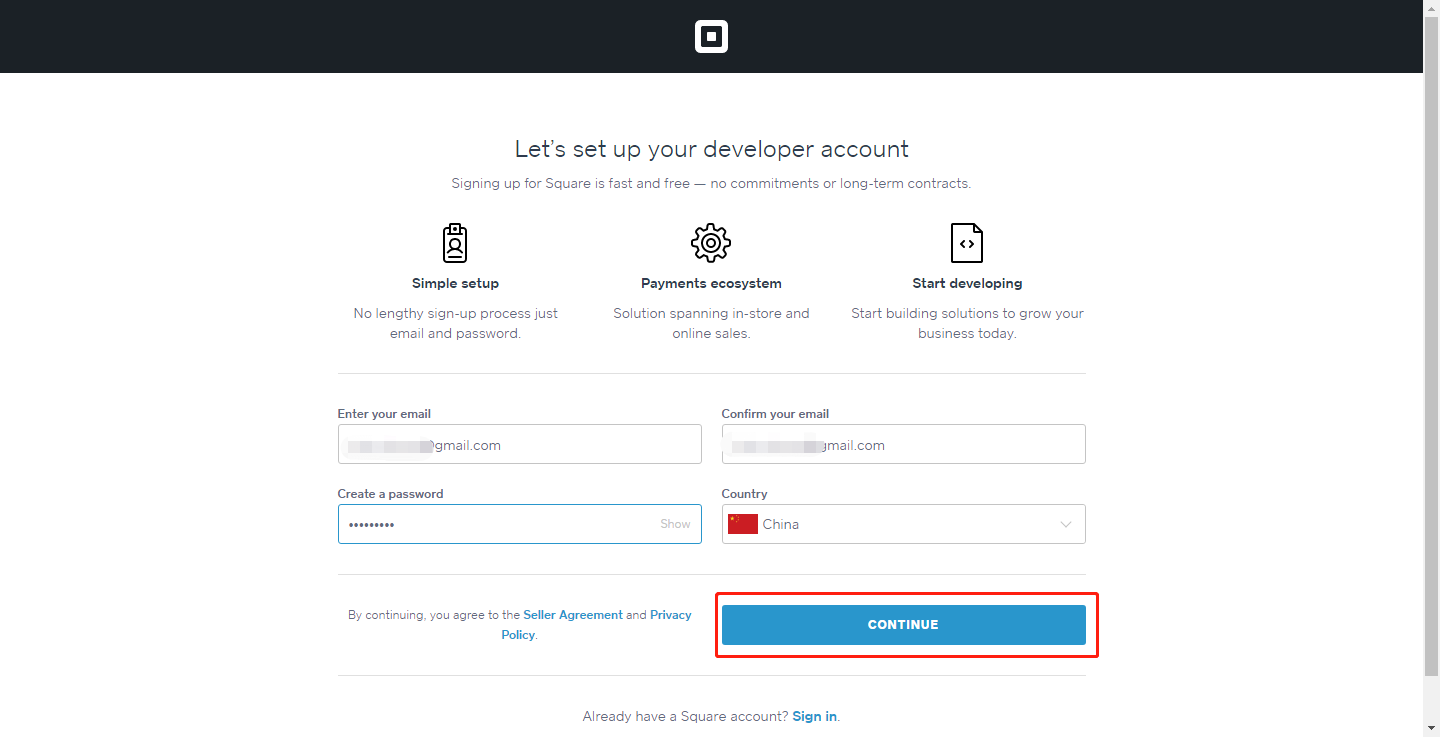Click the Create a password label
This screenshot has height=737, width=1440.
390,494
